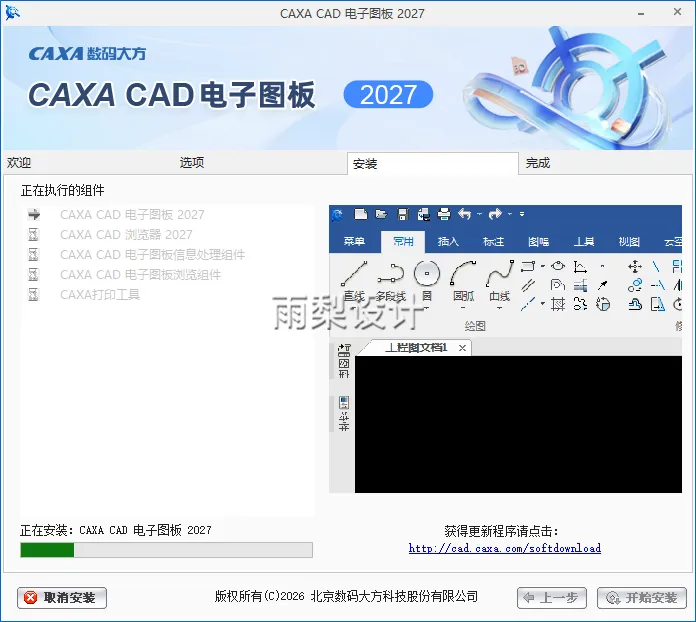Viewport: 696px width, 622px height.
Task: Open the Undo history dropdown arrow in preview
Action: tap(479, 214)
